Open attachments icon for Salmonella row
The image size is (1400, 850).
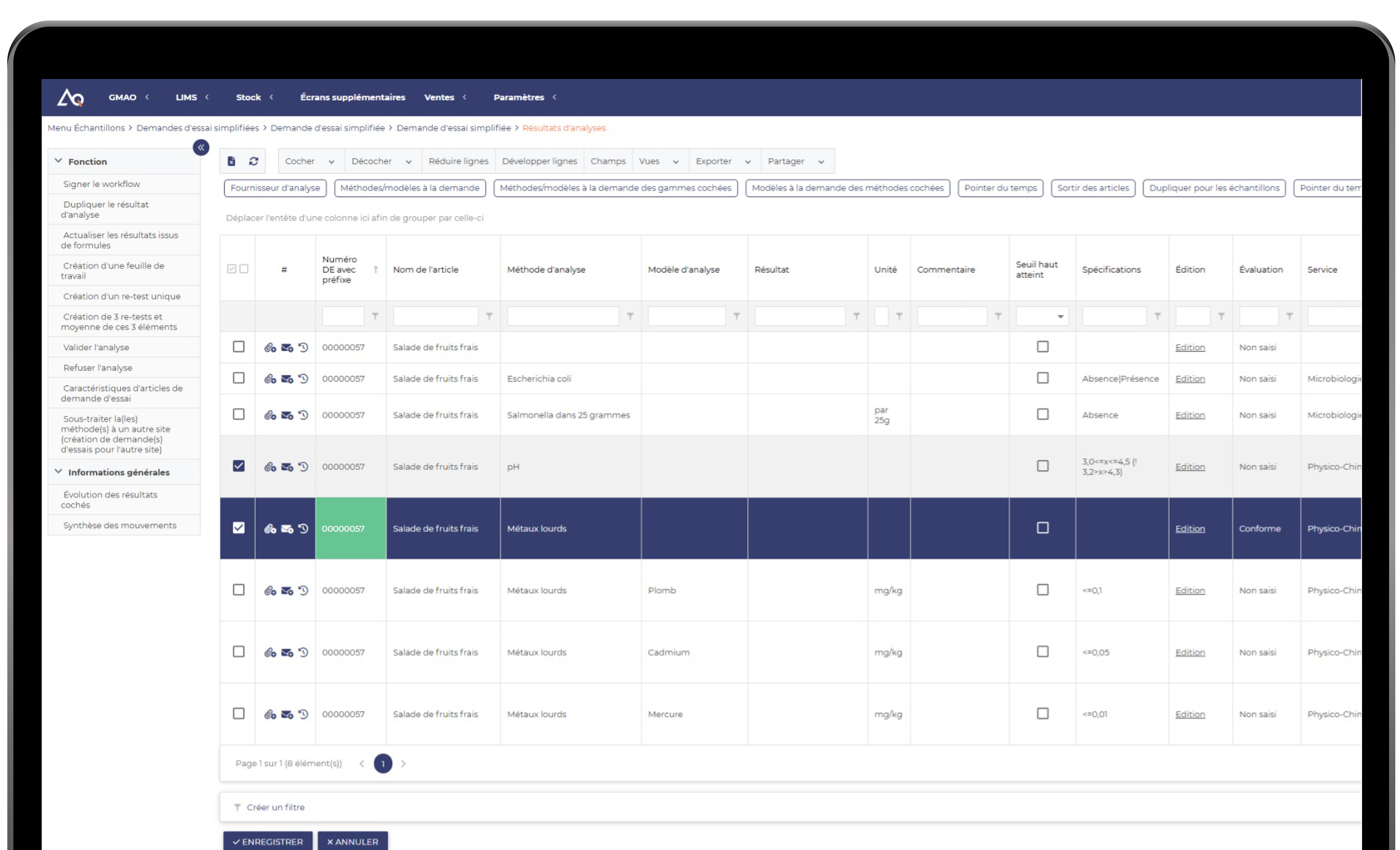[x=270, y=416]
